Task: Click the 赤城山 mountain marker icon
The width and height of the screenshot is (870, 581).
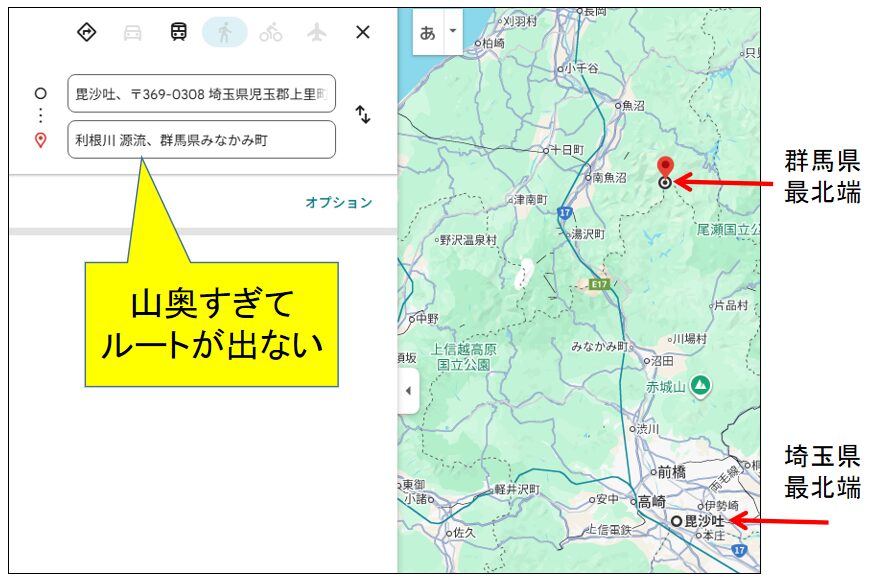Action: coord(702,385)
